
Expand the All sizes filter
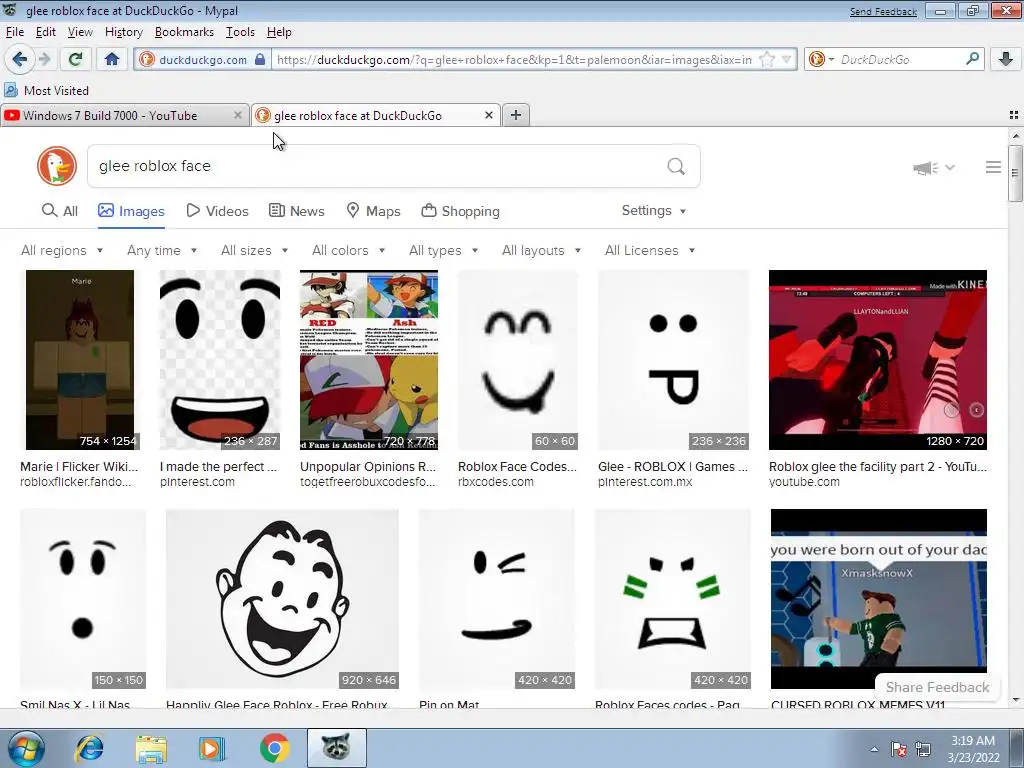click(254, 250)
